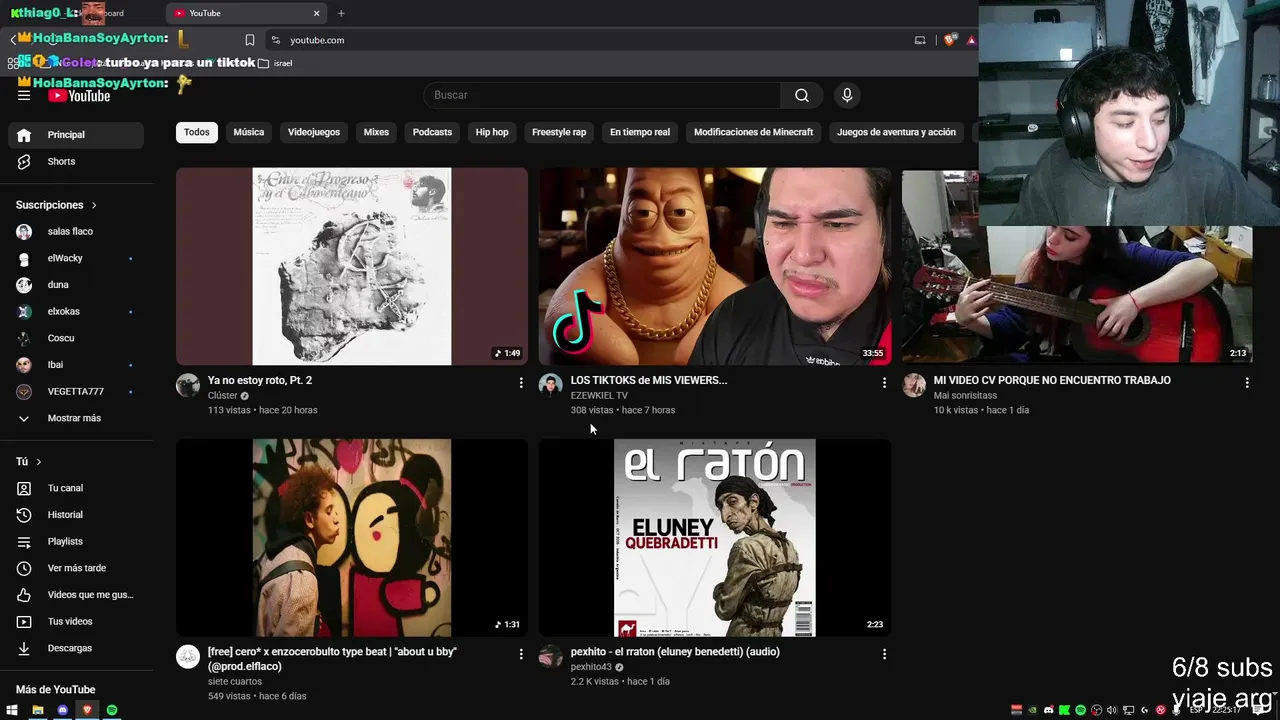This screenshot has width=1280, height=720.
Task: Open Descargas in sidebar
Action: coord(76,648)
